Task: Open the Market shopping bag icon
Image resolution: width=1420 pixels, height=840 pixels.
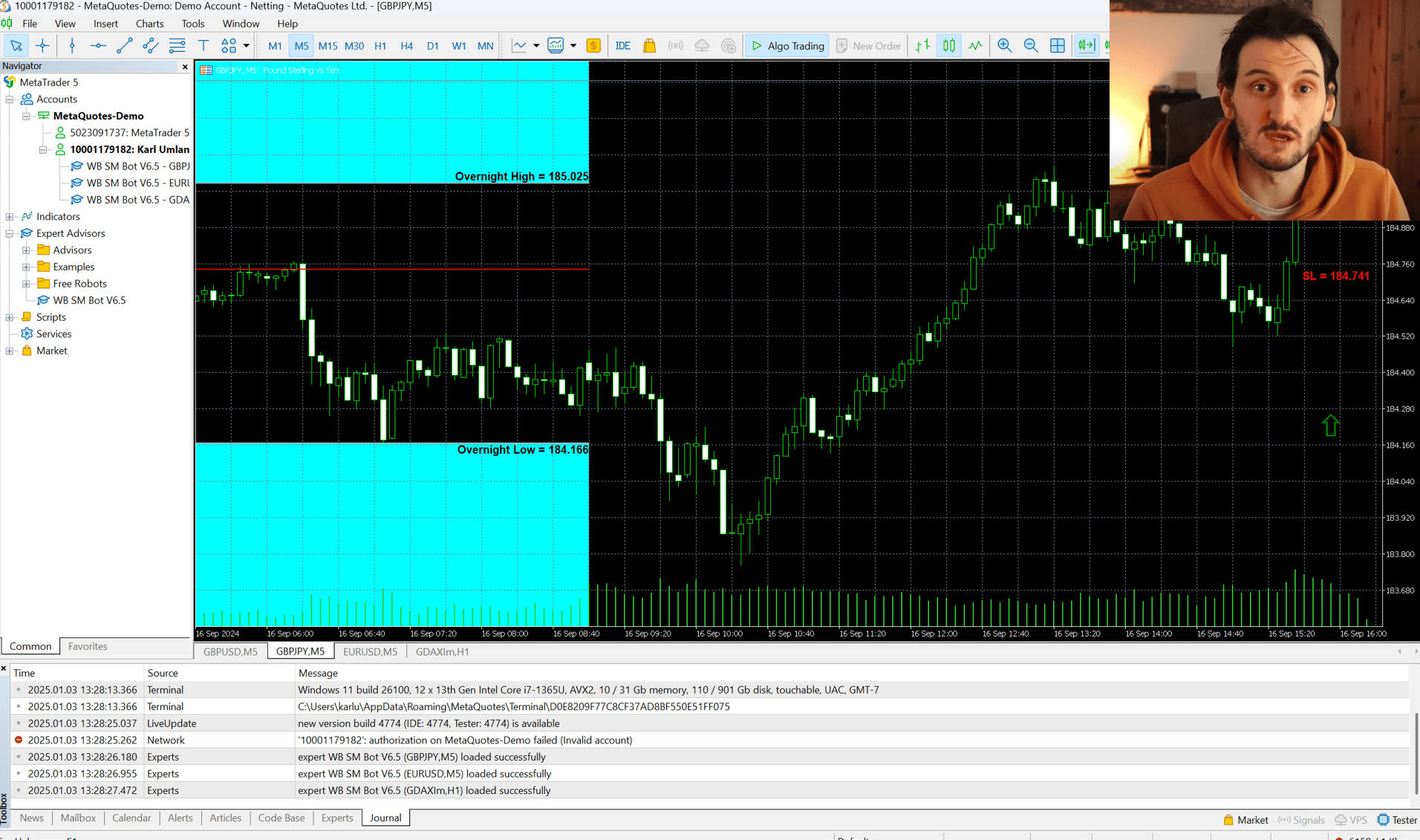Action: [649, 46]
